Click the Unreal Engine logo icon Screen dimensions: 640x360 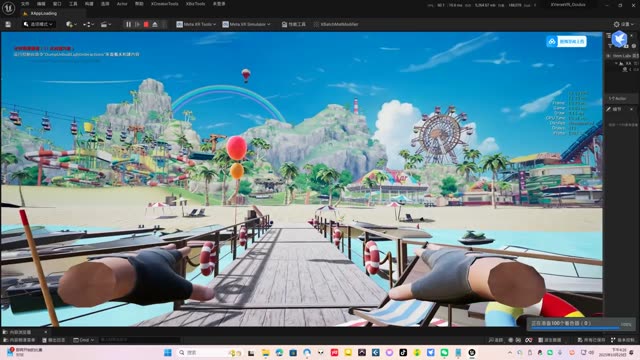8,8
